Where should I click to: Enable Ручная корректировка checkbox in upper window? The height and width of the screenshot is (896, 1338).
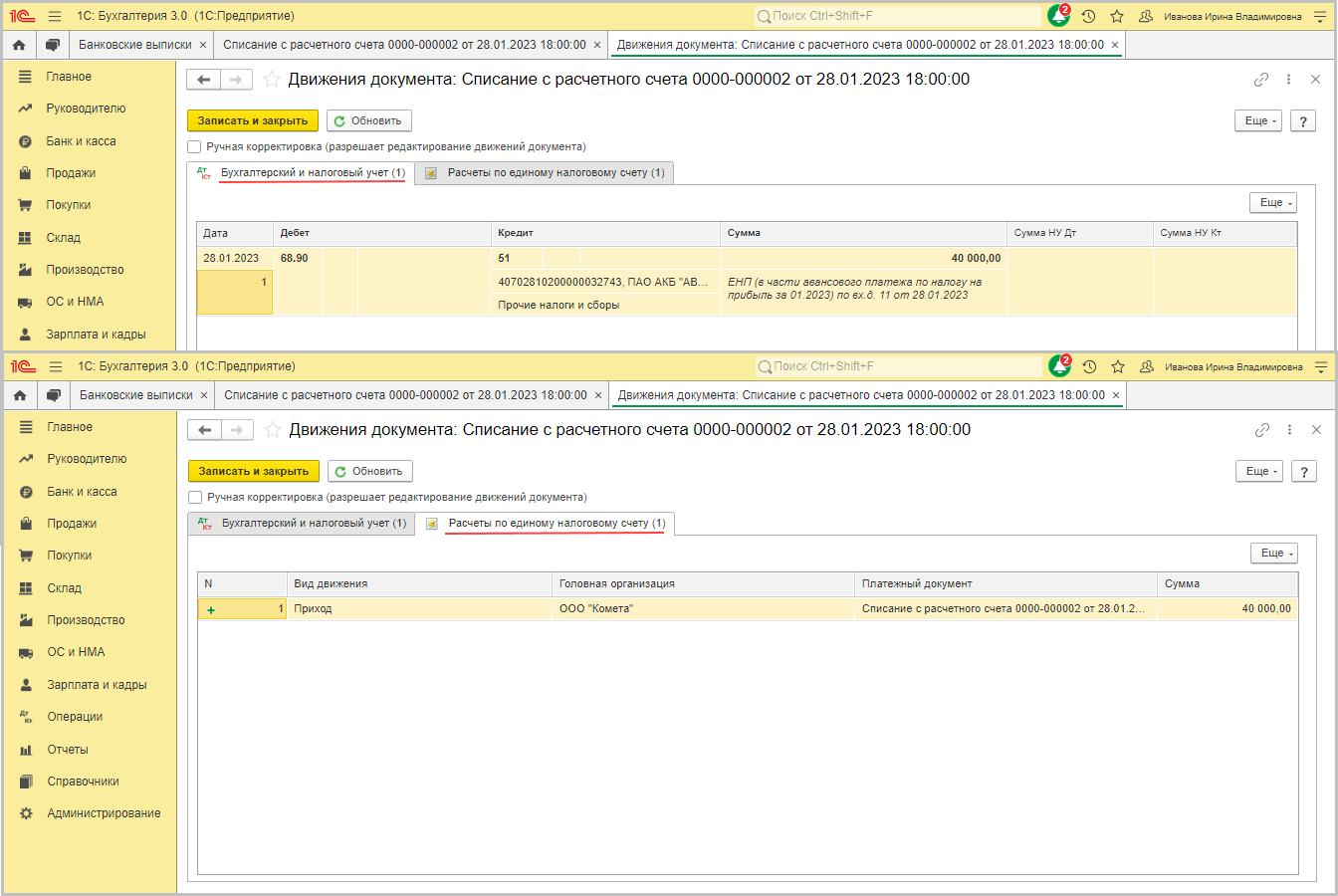pos(194,146)
